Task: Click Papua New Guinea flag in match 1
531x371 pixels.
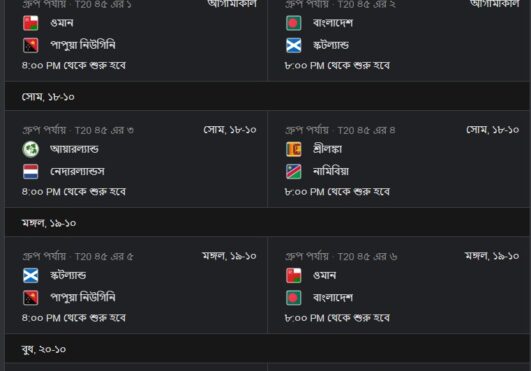Action: point(30,45)
